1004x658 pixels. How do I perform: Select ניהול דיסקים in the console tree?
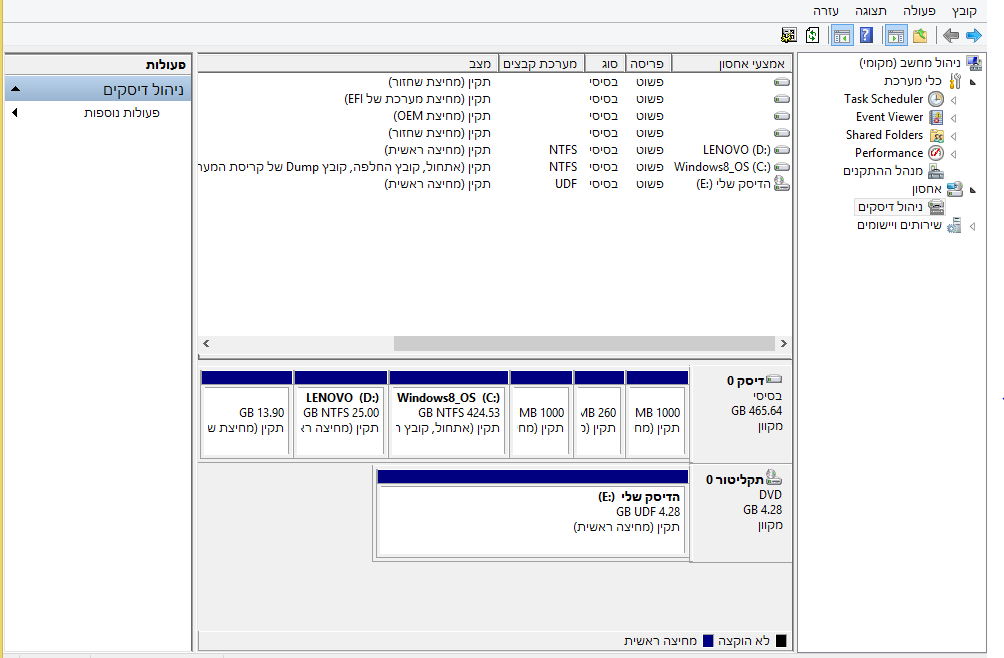890,207
